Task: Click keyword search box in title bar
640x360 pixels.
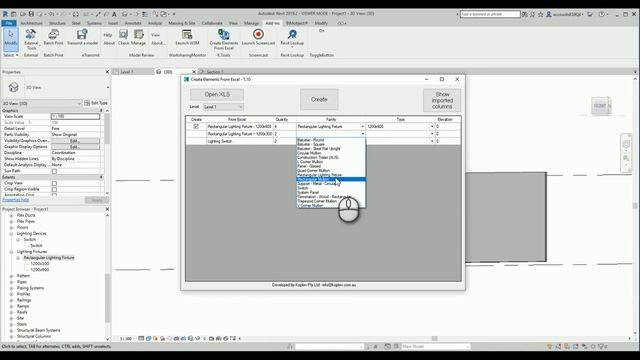Action: [x=490, y=14]
